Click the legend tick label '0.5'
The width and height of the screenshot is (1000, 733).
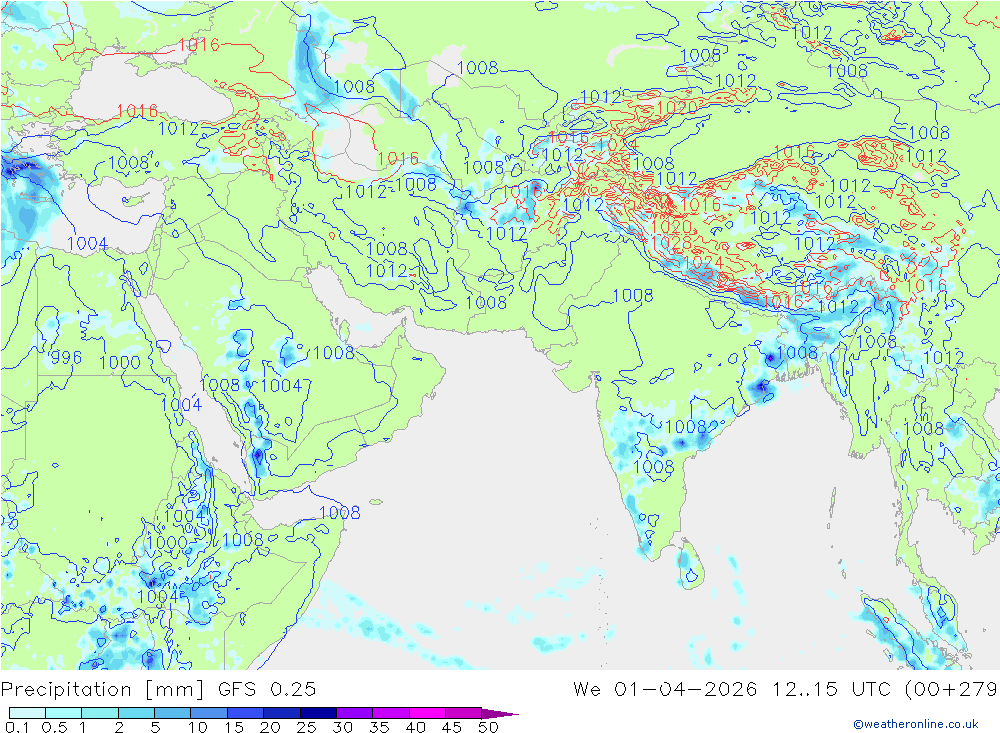[x=54, y=727]
